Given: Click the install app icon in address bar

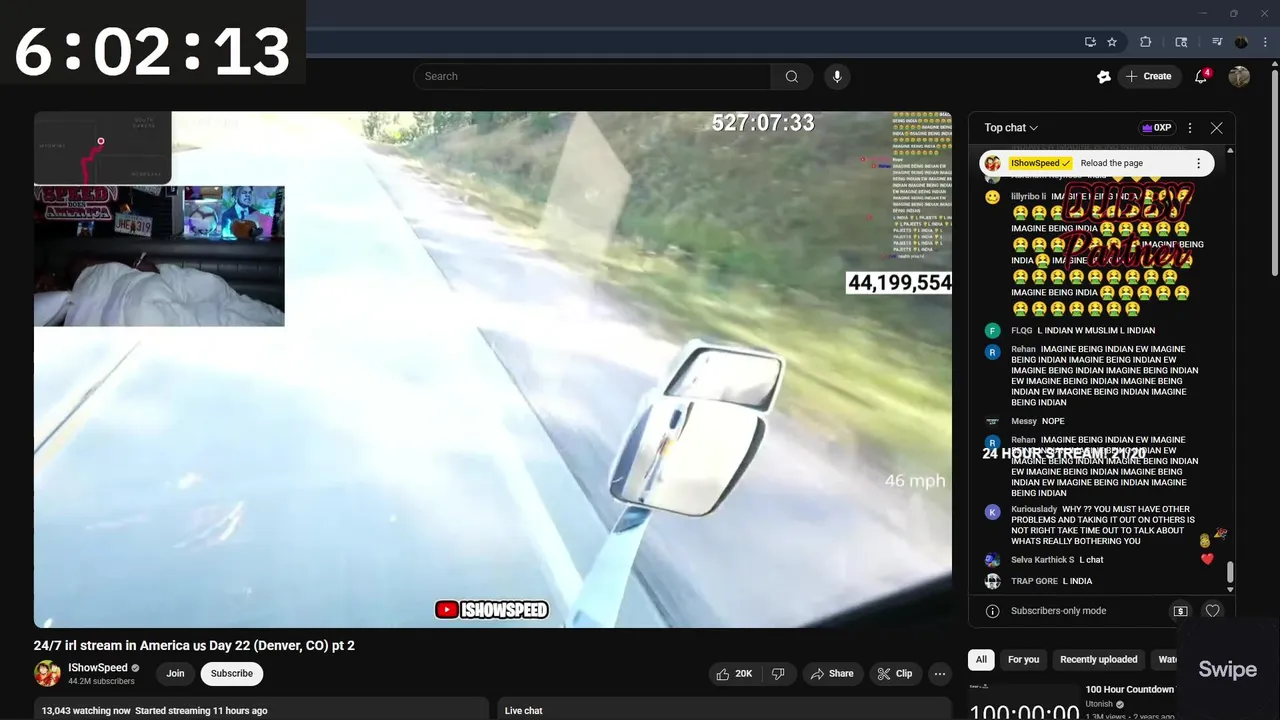Looking at the screenshot, I should [x=1090, y=42].
